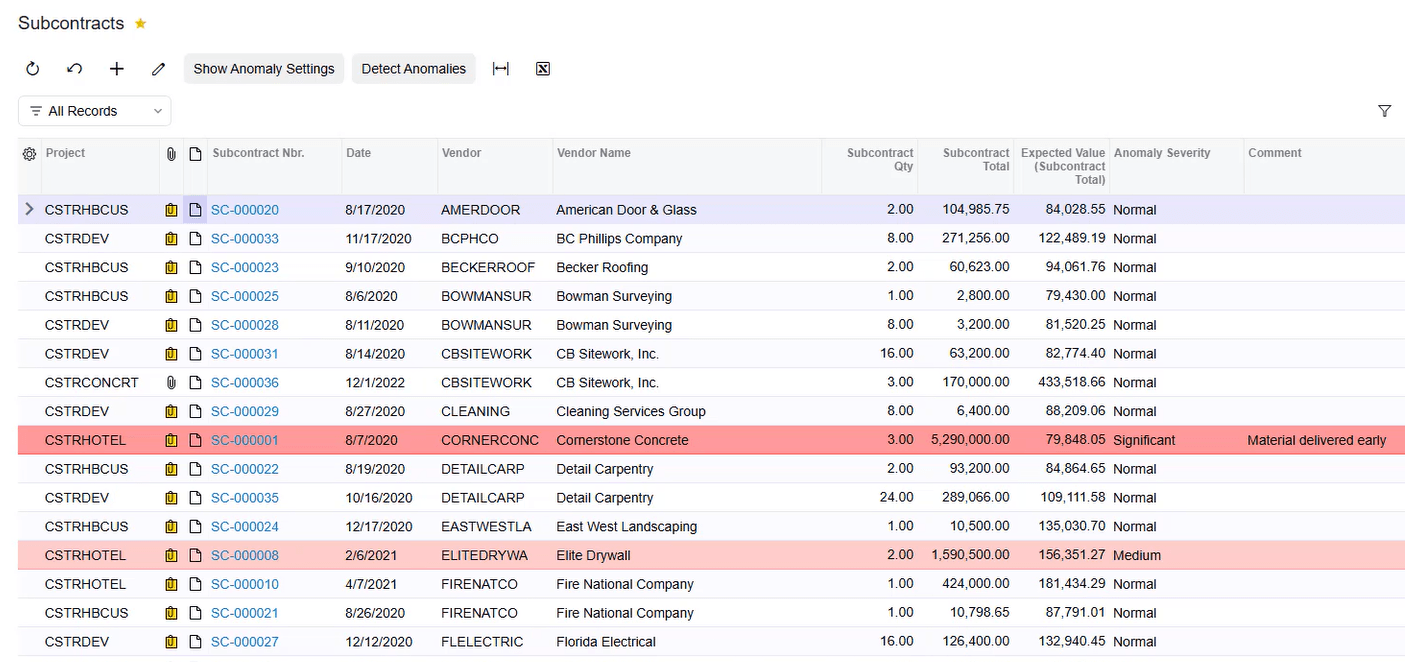The image size is (1405, 662).
Task: Export the grid to Excel
Action: 543,69
